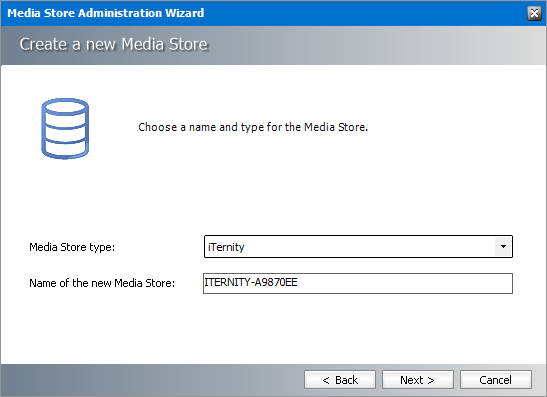Proceed by clicking Next
This screenshot has width=547, height=397.
pos(418,380)
